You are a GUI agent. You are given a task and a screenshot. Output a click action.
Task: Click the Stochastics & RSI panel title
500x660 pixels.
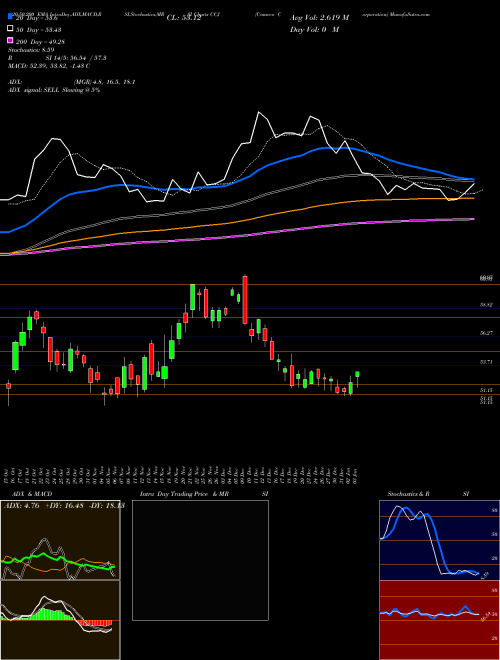[x=428, y=494]
